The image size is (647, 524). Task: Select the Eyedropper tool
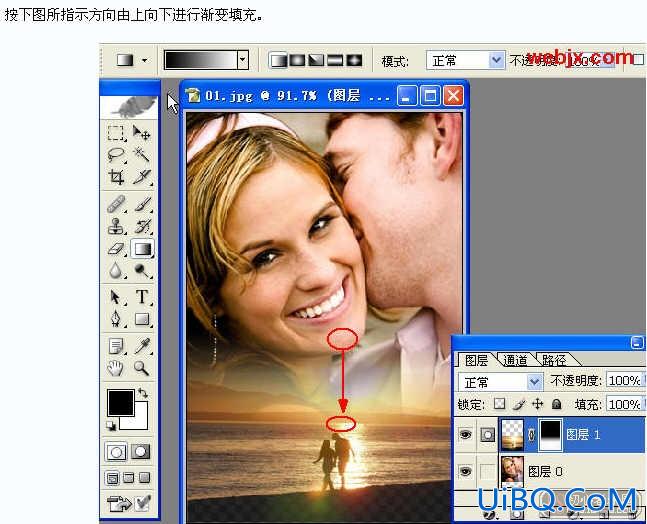pyautogui.click(x=141, y=346)
